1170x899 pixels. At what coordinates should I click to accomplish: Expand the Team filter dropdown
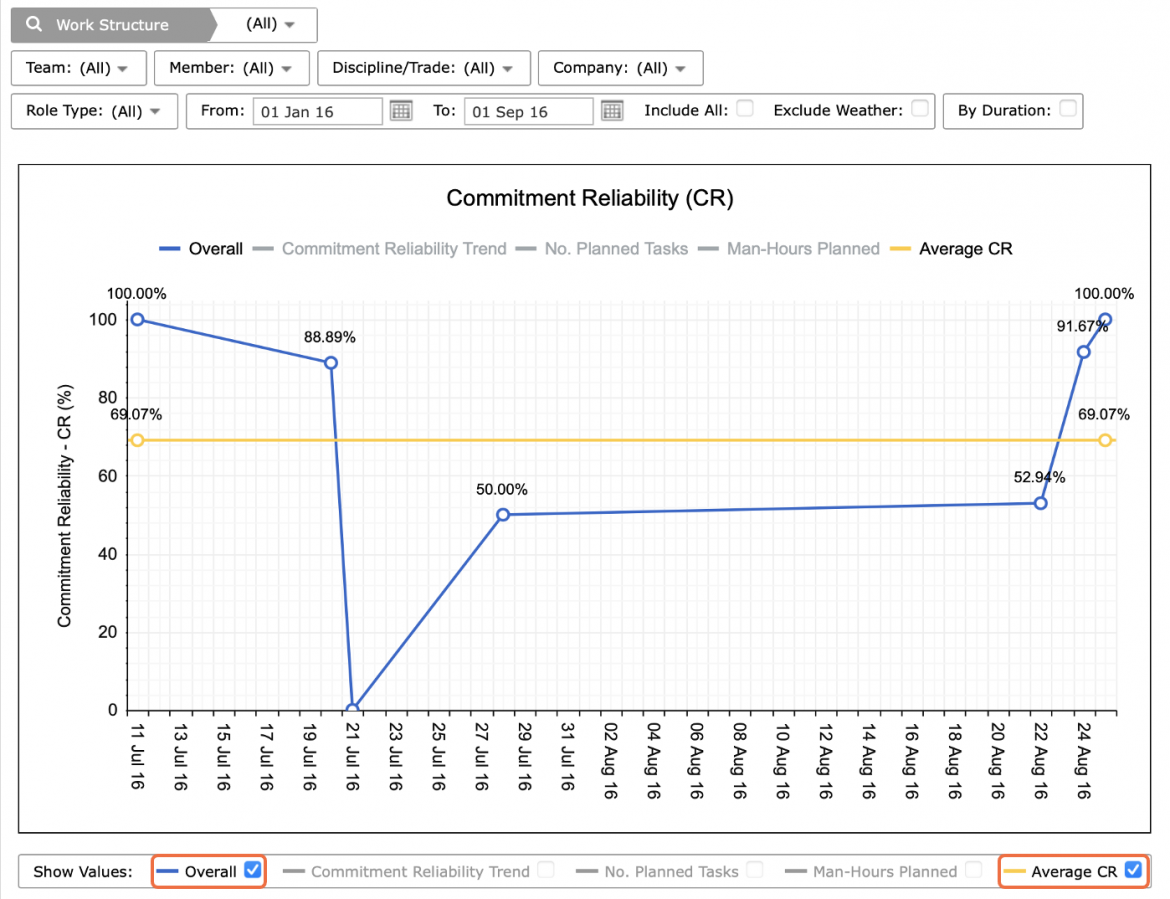pos(78,68)
